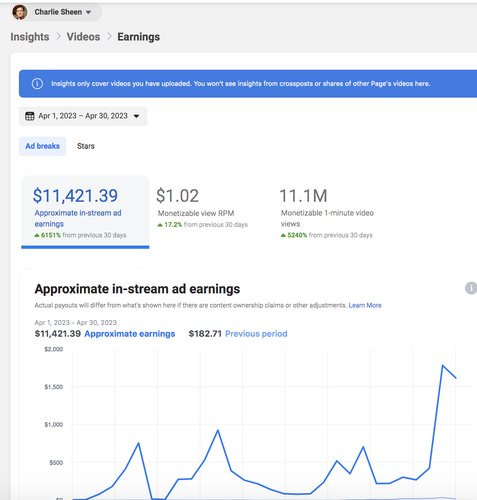The width and height of the screenshot is (477, 500).
Task: Click $182.71 previous period value
Action: pos(205,334)
